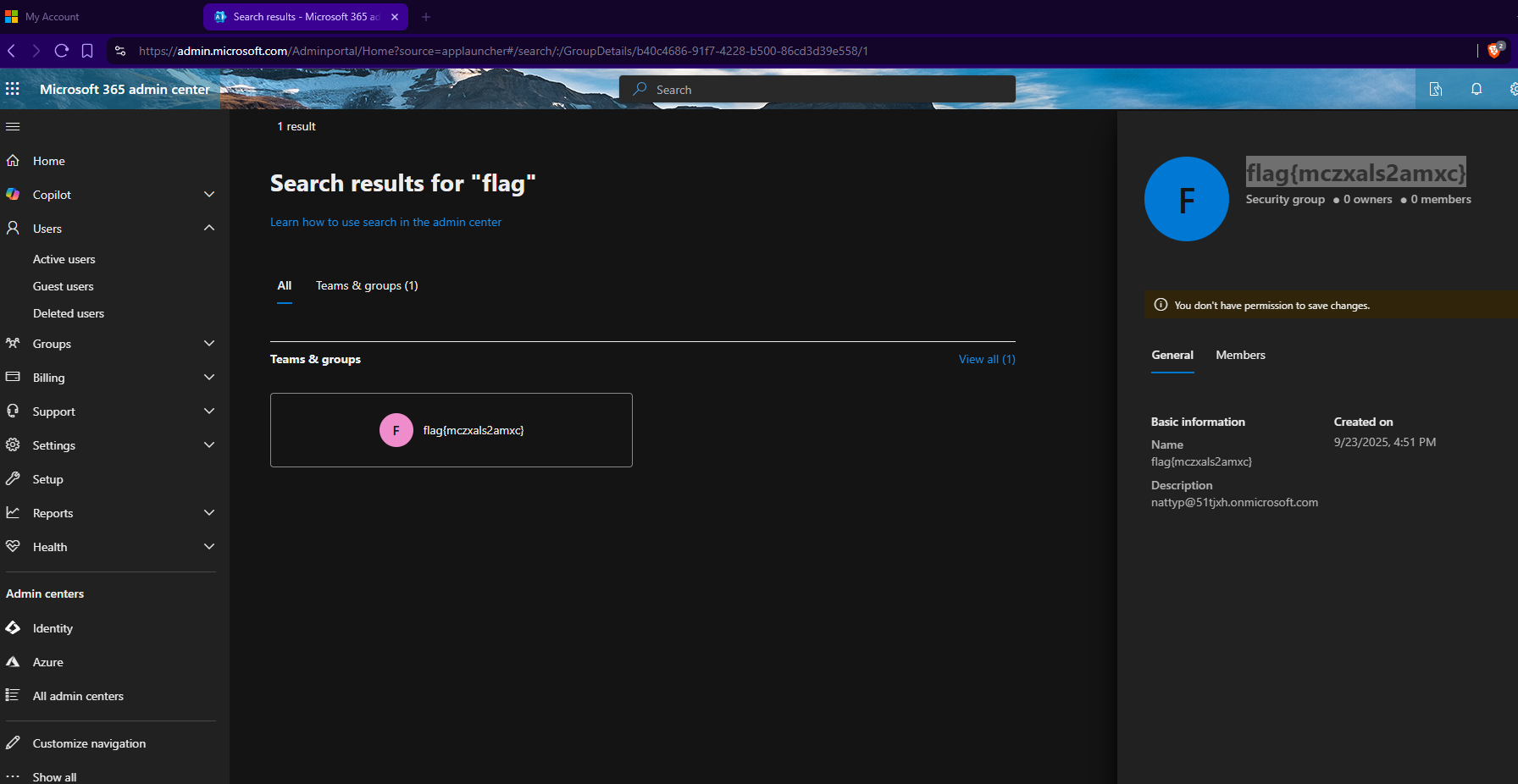Image resolution: width=1518 pixels, height=784 pixels.
Task: Click the pink F avatar in result card
Action: click(396, 430)
